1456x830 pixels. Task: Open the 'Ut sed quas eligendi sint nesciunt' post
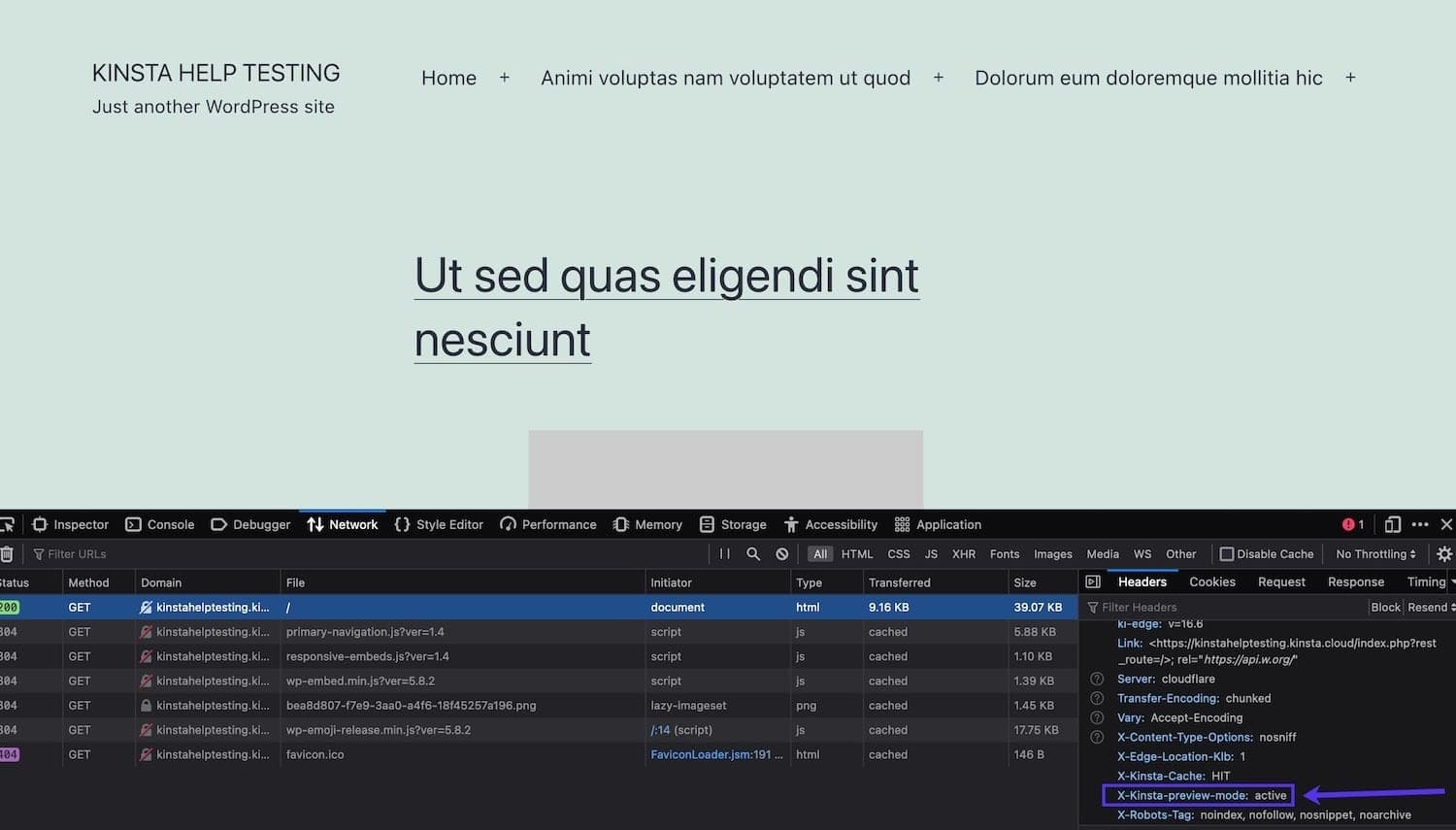tap(666, 276)
